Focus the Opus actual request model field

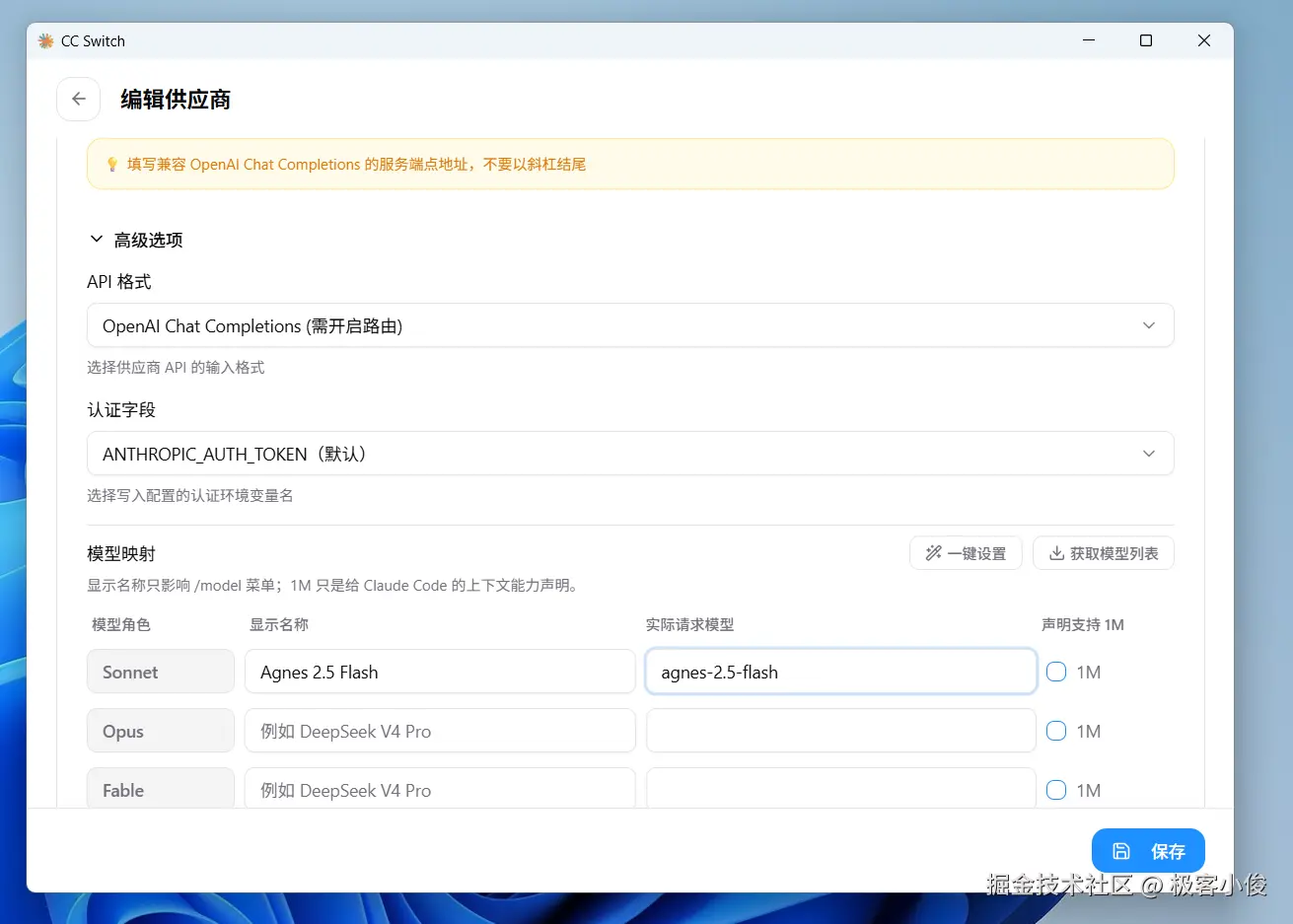841,731
